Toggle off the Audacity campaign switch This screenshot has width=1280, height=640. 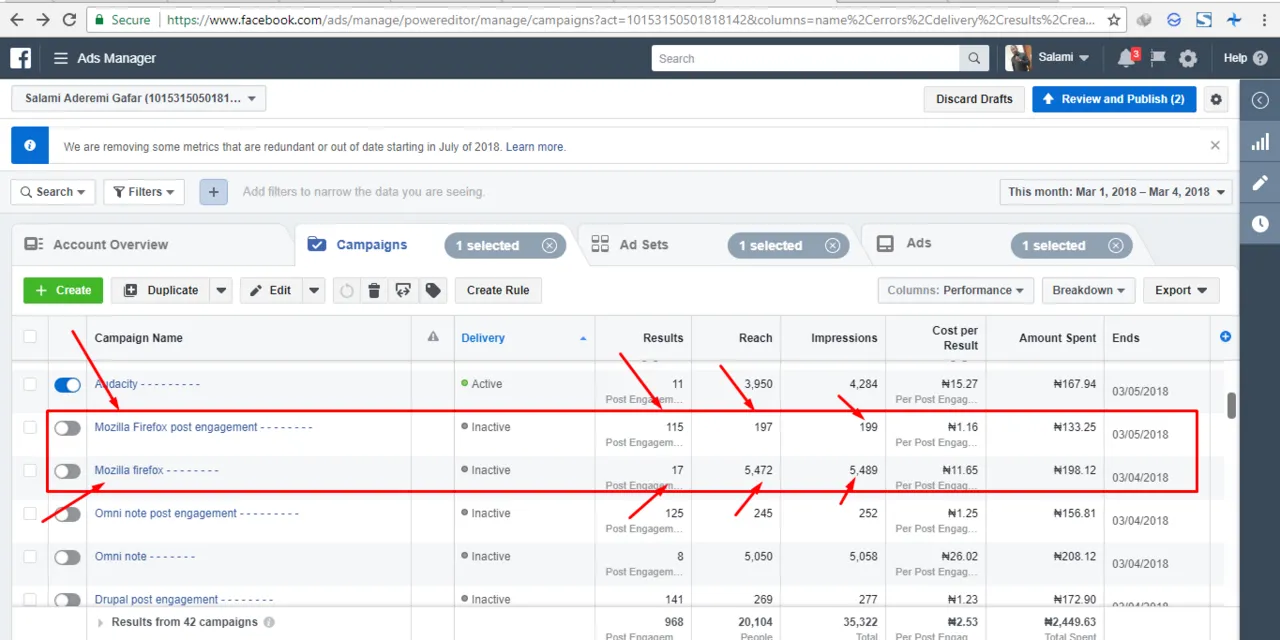tap(67, 385)
